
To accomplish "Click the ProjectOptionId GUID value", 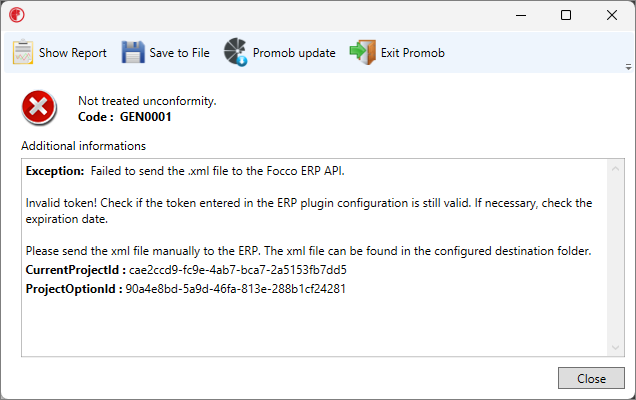I will click(x=235, y=289).
